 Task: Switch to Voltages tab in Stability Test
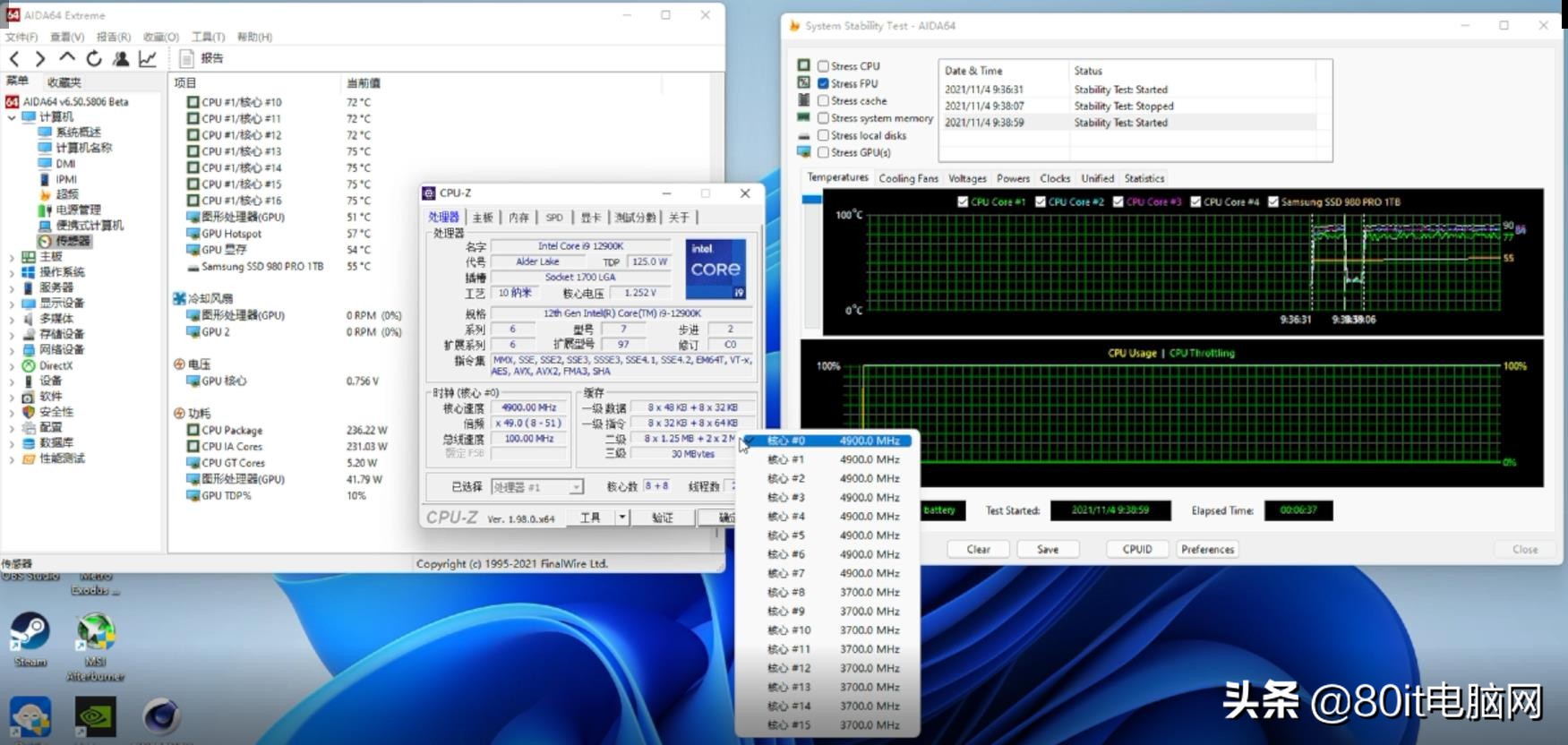pos(967,178)
